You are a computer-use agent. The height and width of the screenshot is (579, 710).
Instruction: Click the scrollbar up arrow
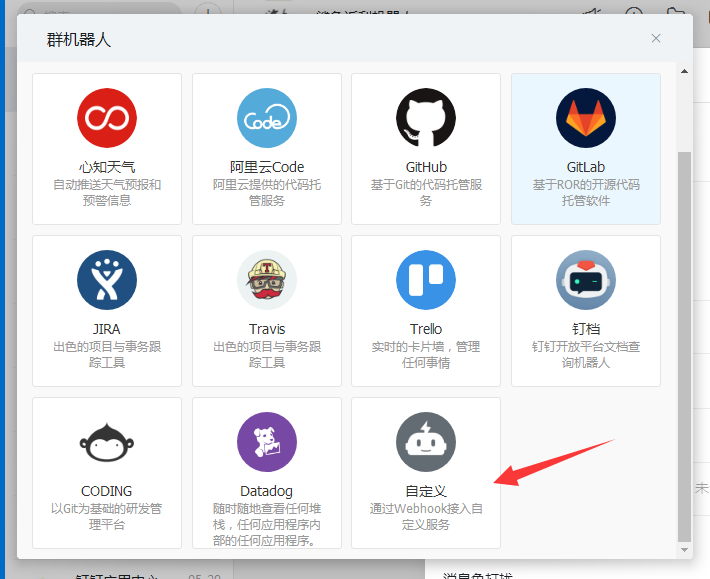(684, 72)
